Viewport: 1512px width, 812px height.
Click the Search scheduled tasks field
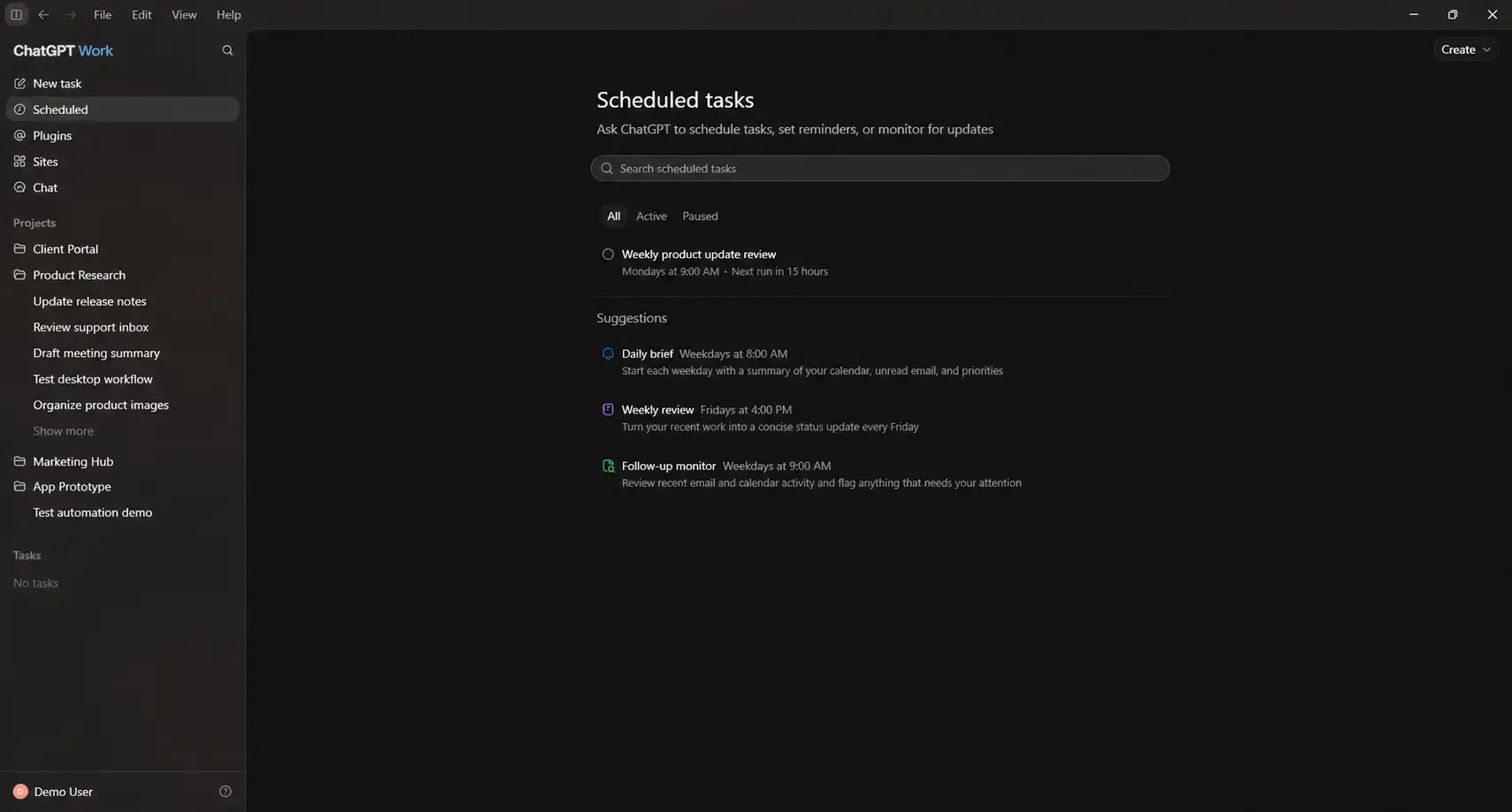tap(880, 169)
